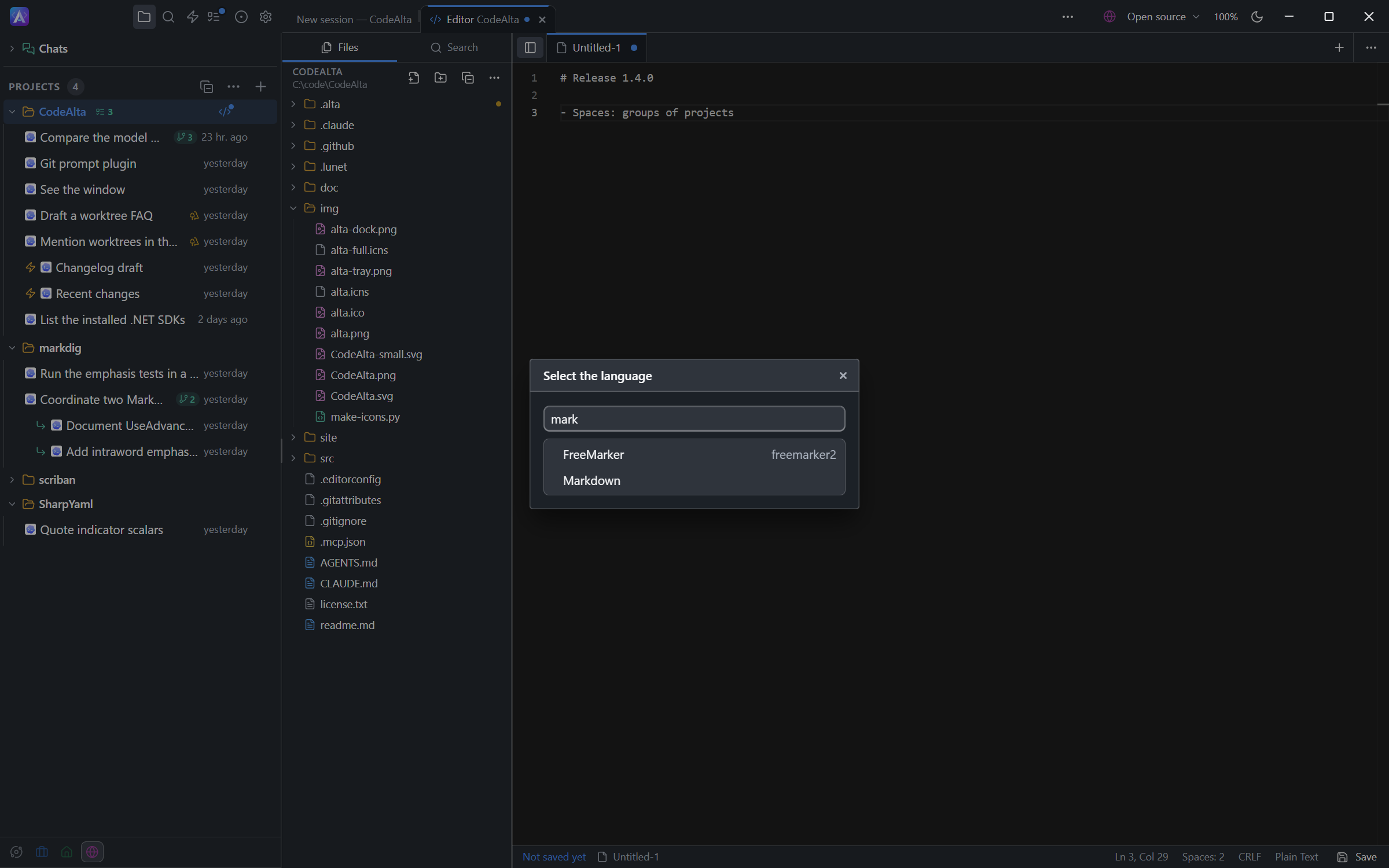
Task: Switch to the Files tab
Action: (x=340, y=47)
